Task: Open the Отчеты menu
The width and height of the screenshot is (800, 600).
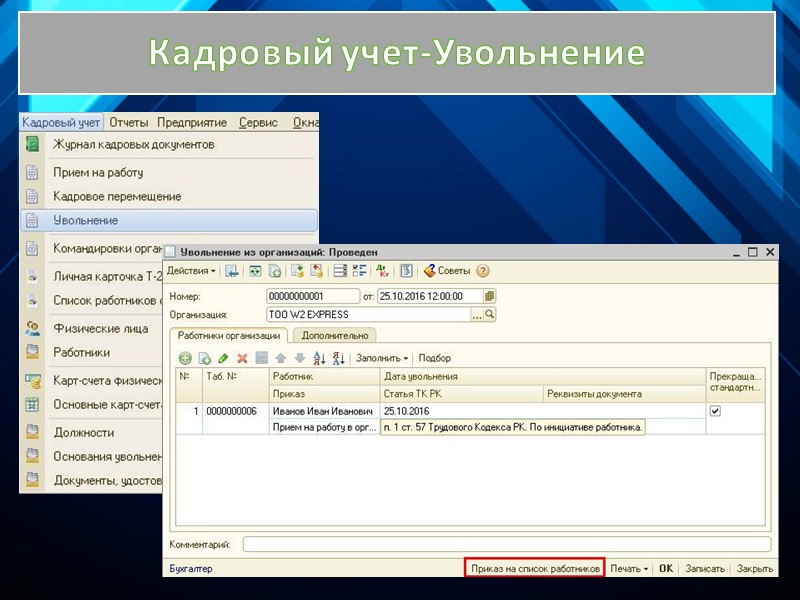Action: [129, 122]
